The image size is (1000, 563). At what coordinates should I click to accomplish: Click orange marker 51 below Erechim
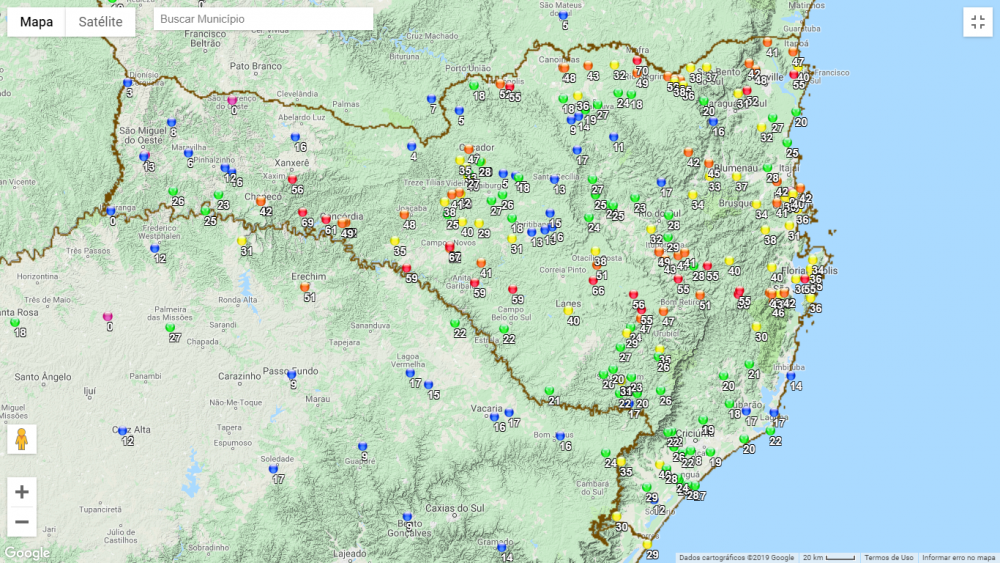305,287
